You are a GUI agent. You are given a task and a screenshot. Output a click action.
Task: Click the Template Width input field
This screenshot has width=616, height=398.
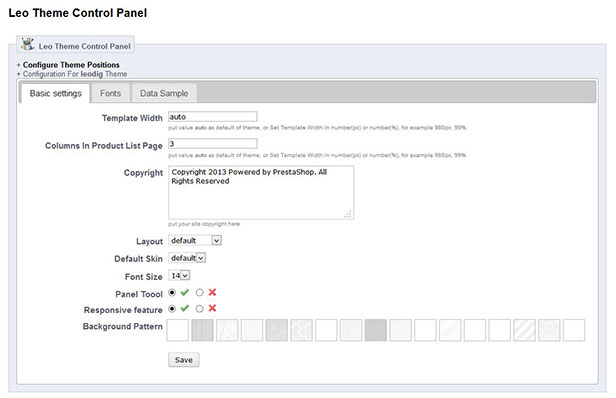click(213, 117)
